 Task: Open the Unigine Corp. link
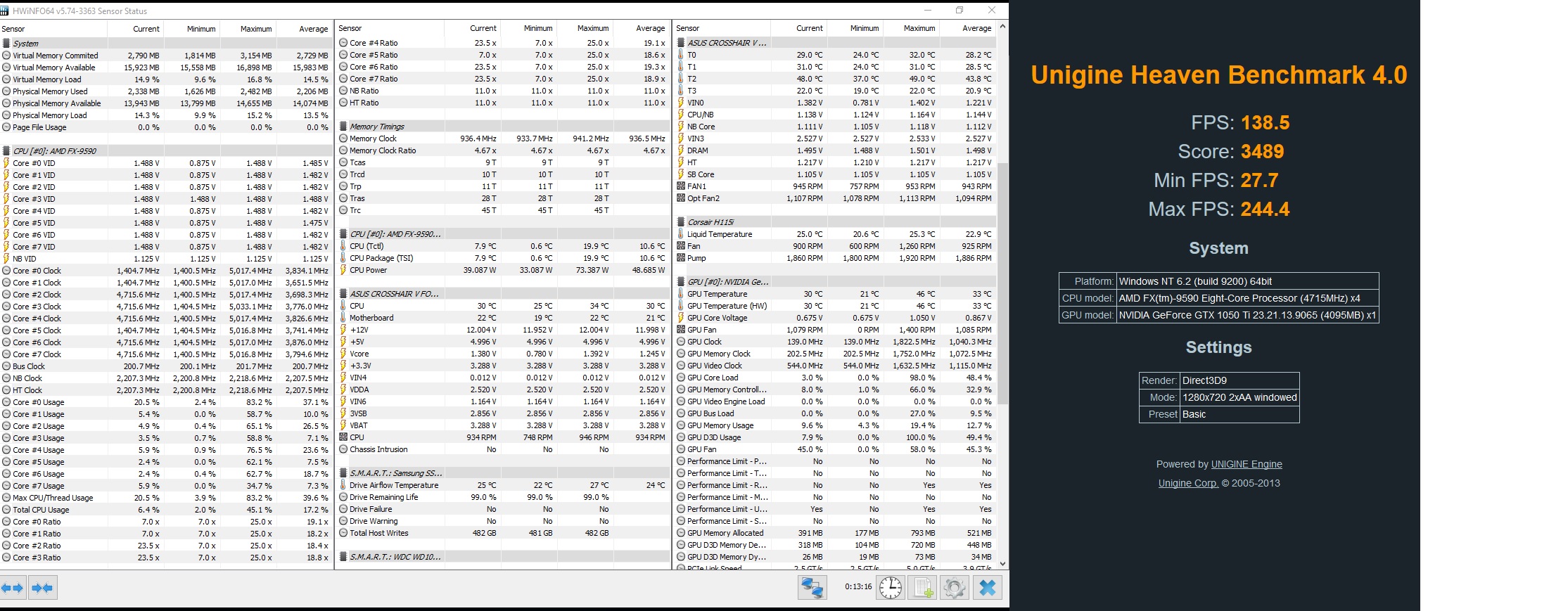(1188, 483)
